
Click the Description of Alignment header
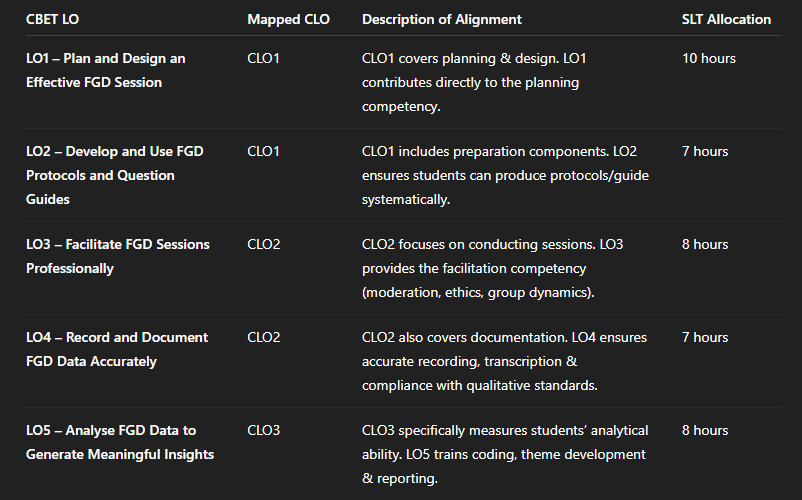[x=441, y=19]
